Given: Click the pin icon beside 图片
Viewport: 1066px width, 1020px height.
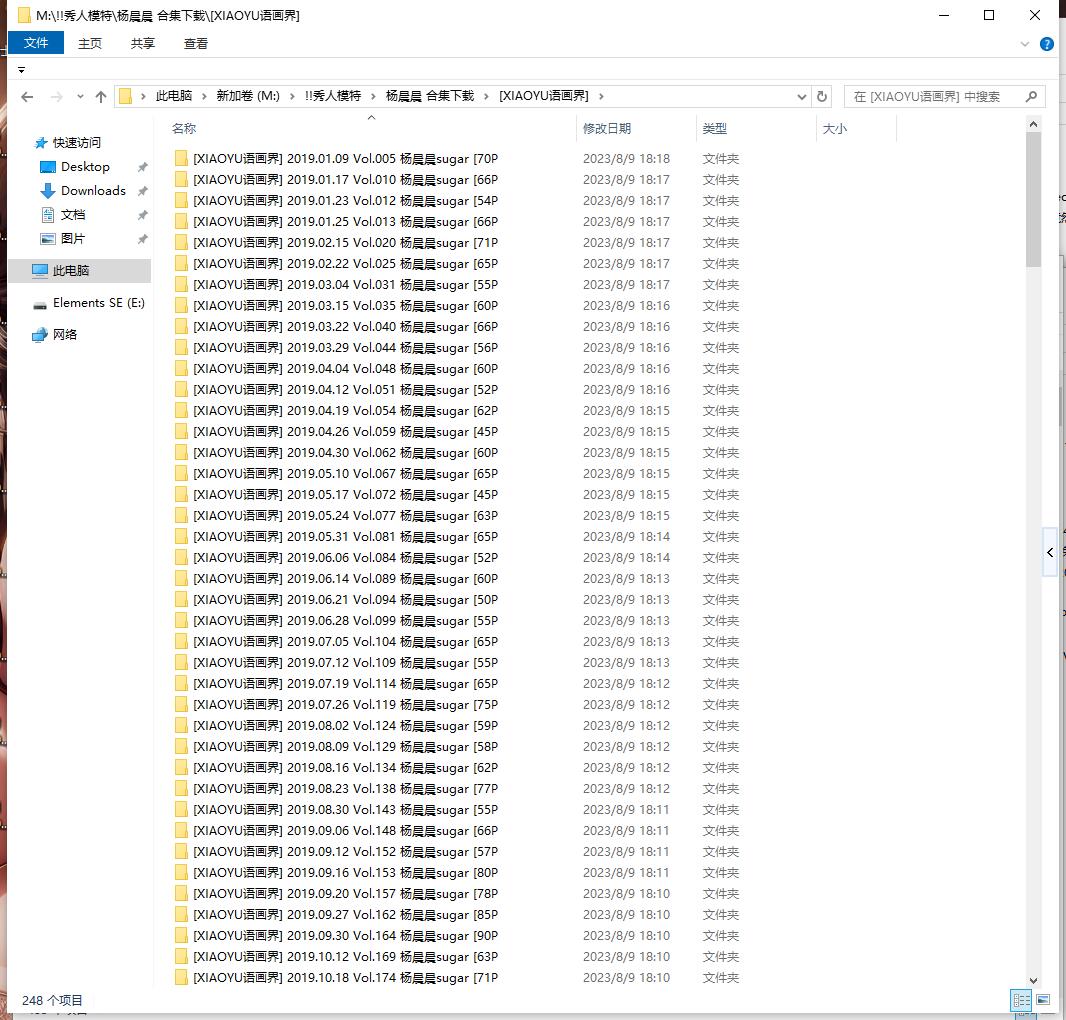Looking at the screenshot, I should click(142, 239).
